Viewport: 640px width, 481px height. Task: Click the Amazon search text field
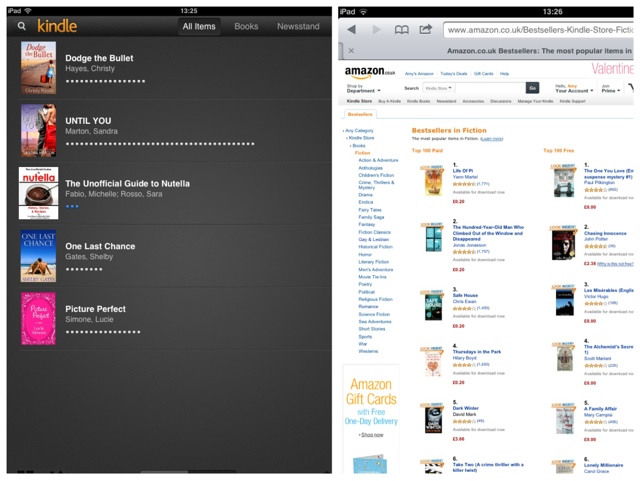(x=490, y=88)
